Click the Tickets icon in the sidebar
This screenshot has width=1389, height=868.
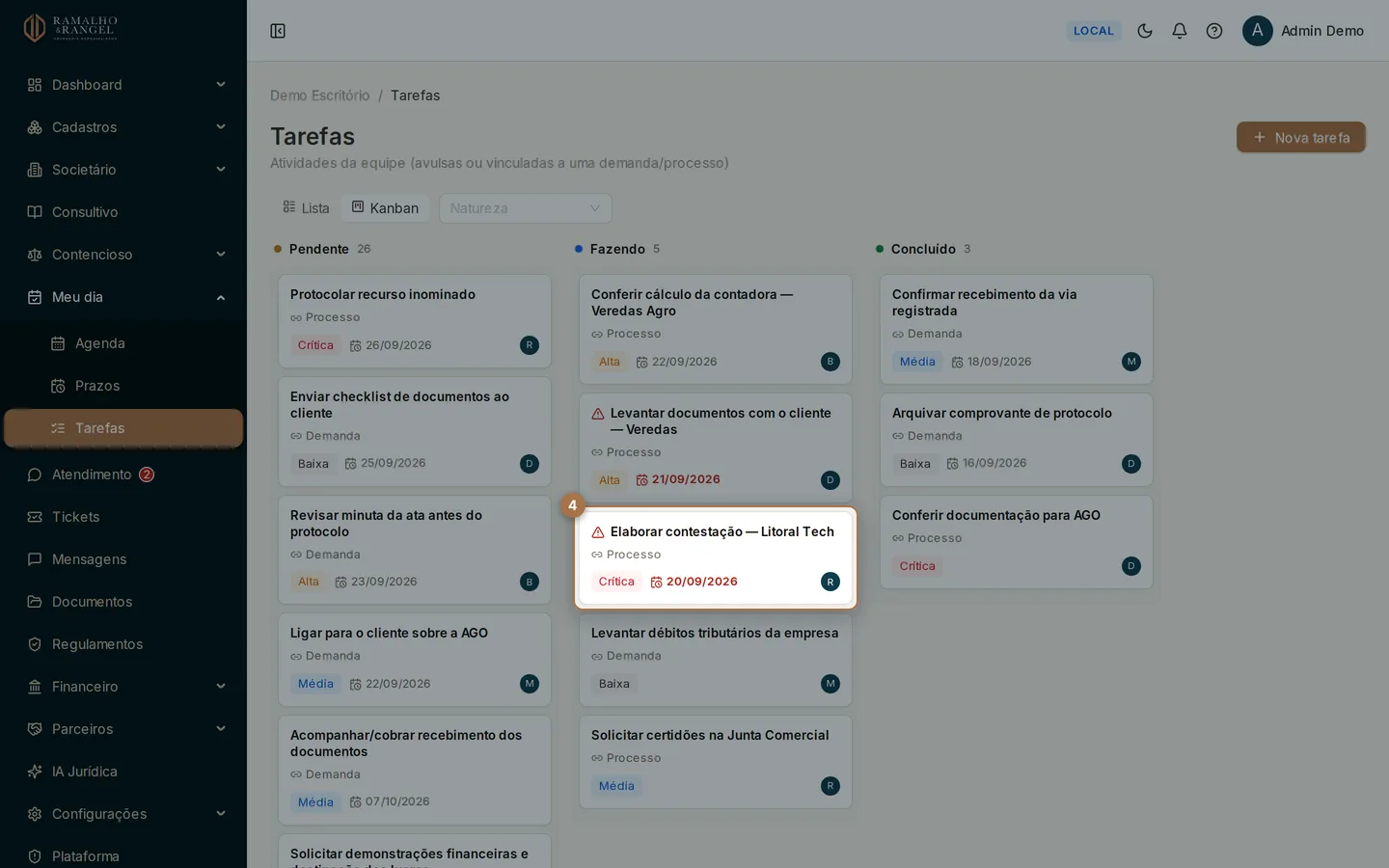(x=35, y=517)
